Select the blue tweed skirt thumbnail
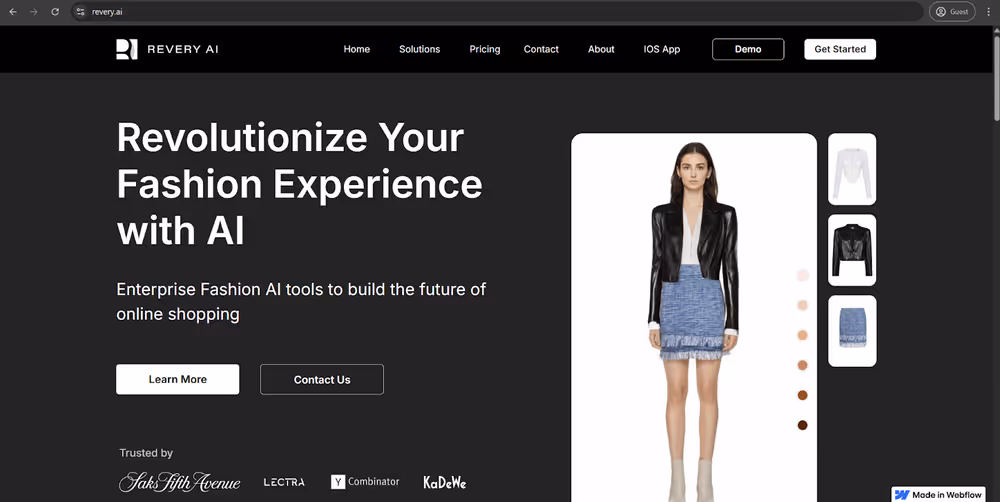Screen dimensions: 1000x502 (x=852, y=331)
